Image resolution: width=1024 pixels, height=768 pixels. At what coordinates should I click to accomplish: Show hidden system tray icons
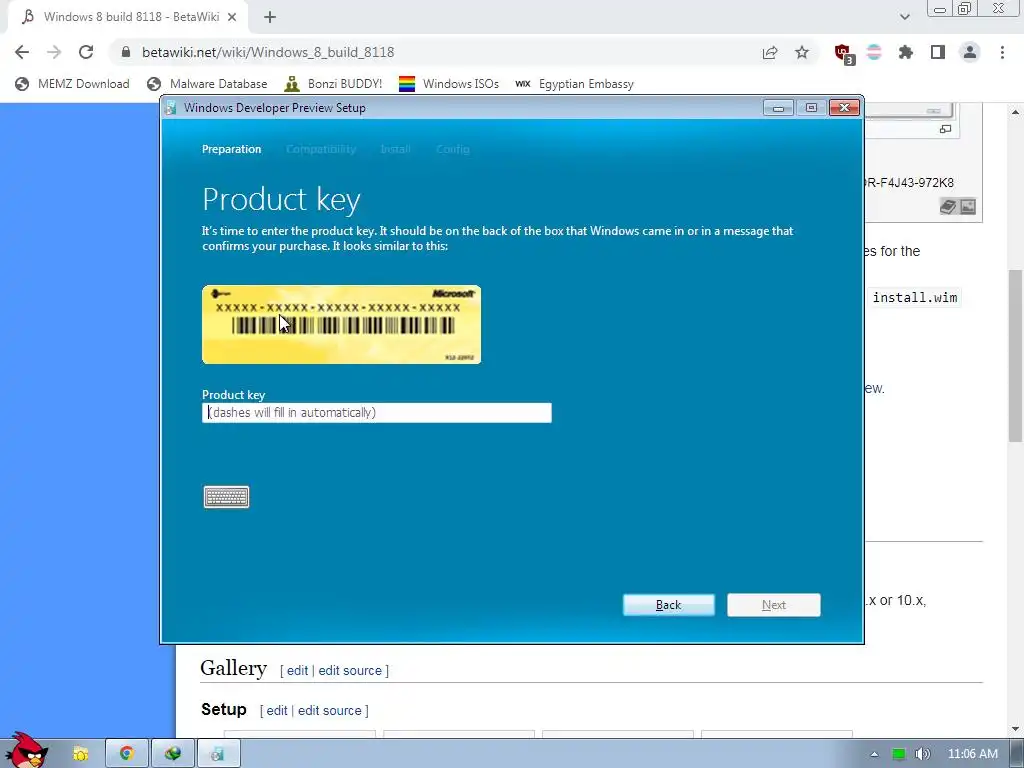(x=874, y=754)
